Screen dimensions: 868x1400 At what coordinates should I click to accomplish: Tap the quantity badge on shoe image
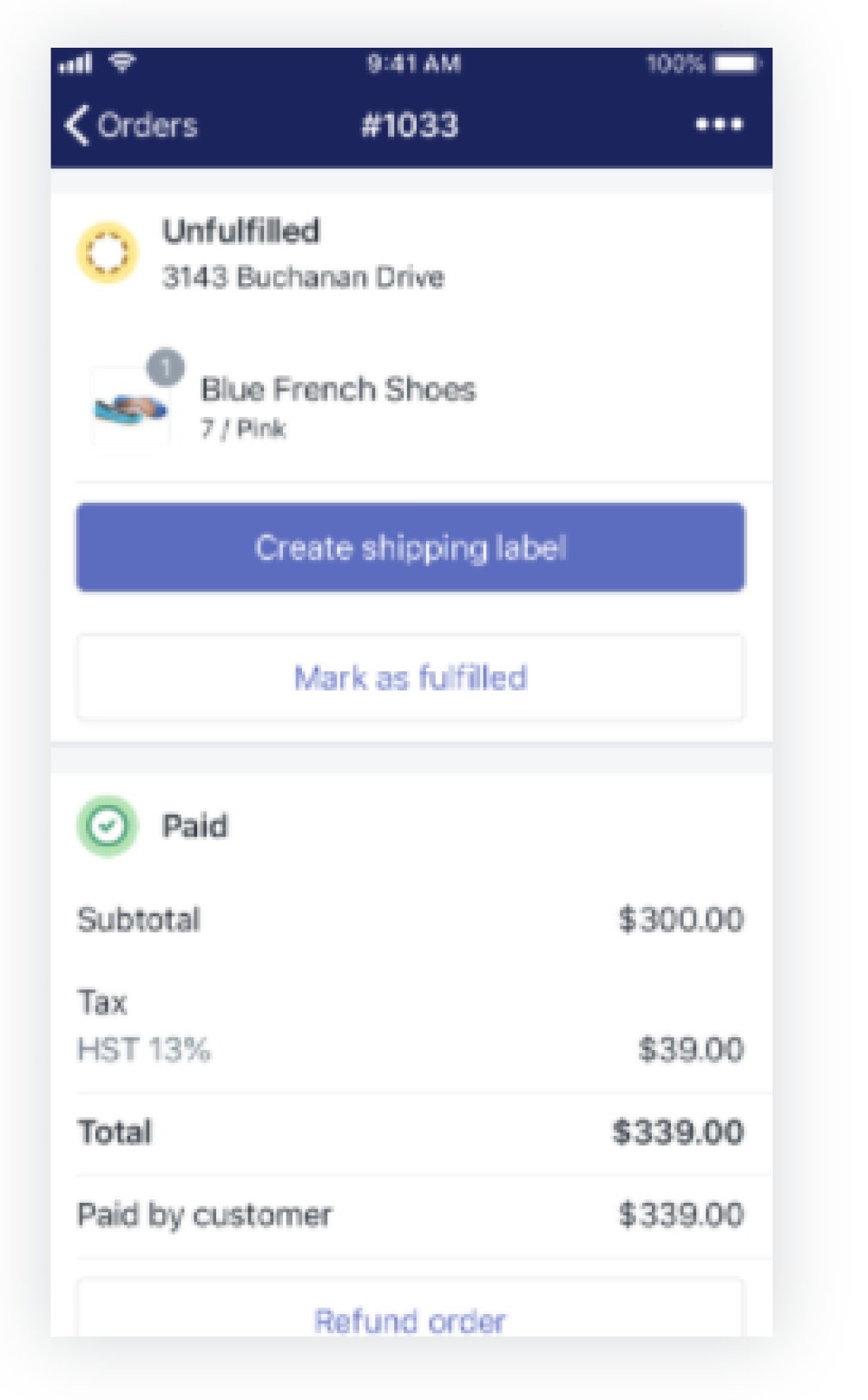pyautogui.click(x=165, y=367)
